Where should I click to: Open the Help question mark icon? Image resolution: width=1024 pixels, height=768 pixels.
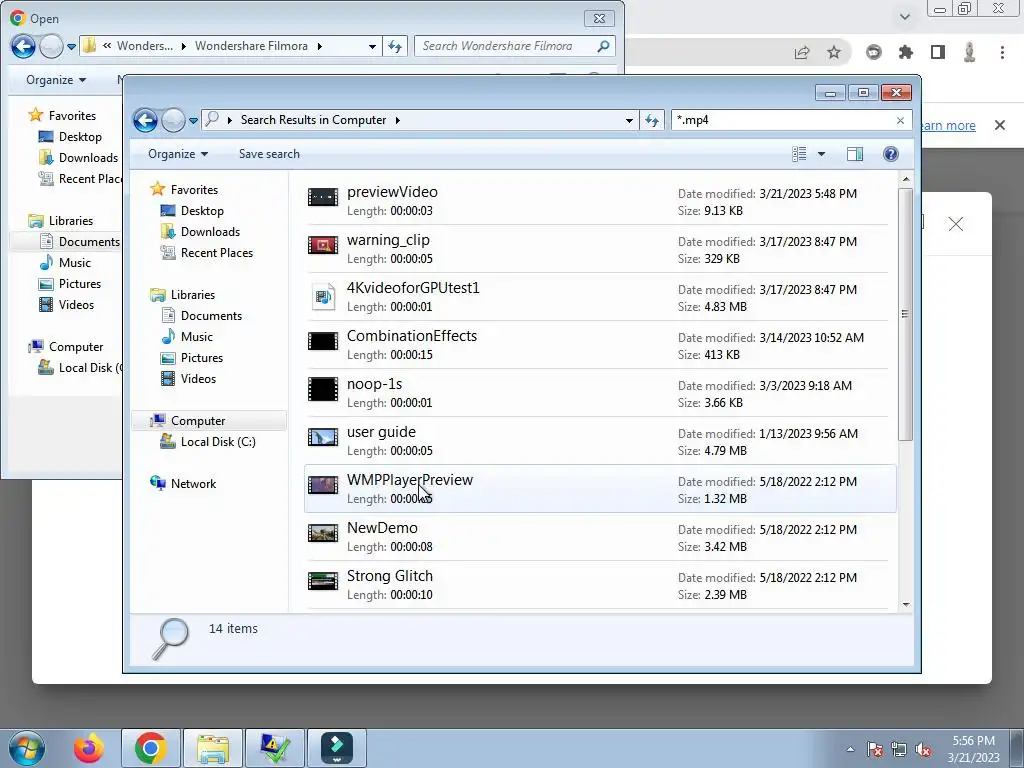[x=891, y=154]
